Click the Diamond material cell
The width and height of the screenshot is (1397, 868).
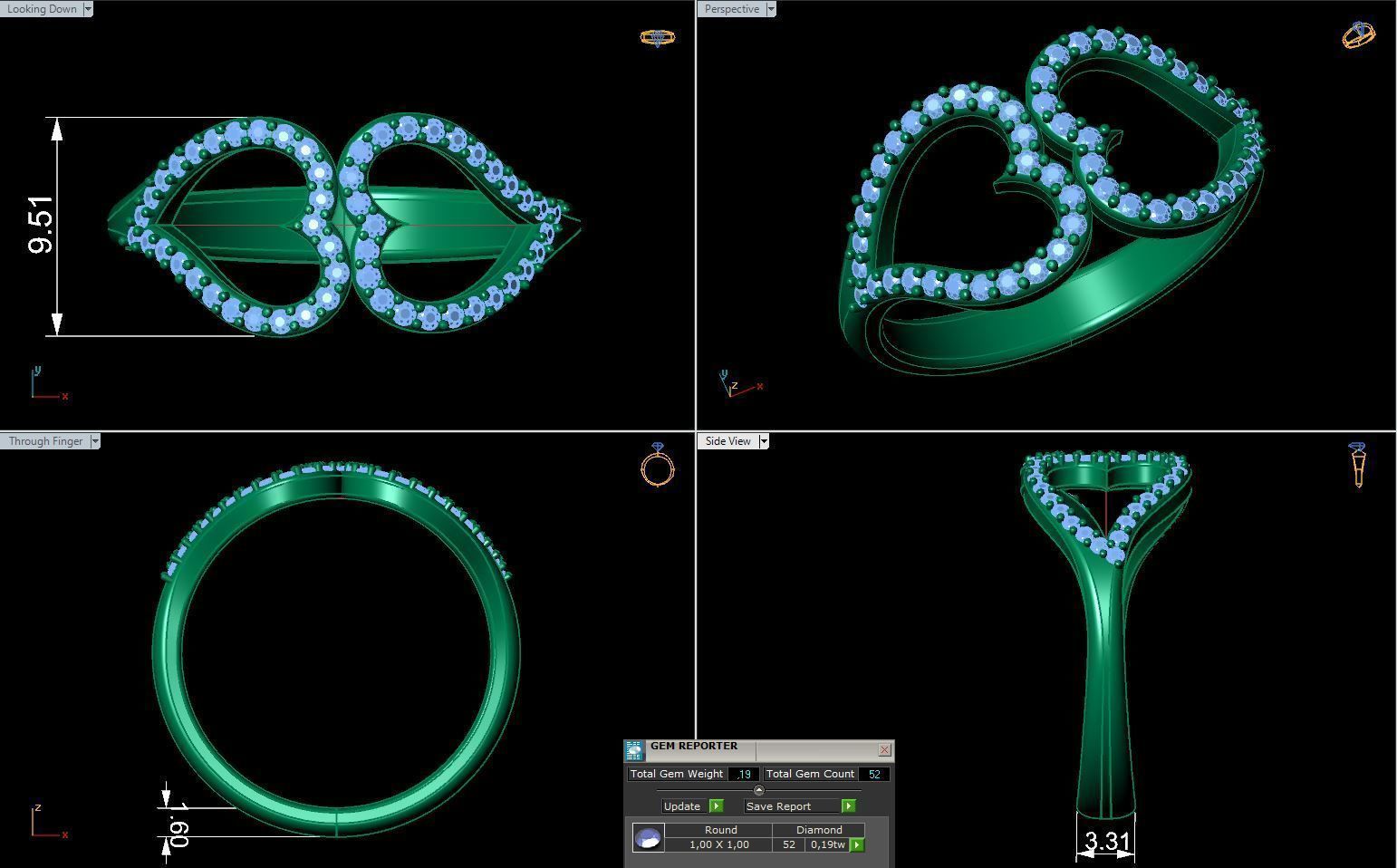tap(819, 830)
